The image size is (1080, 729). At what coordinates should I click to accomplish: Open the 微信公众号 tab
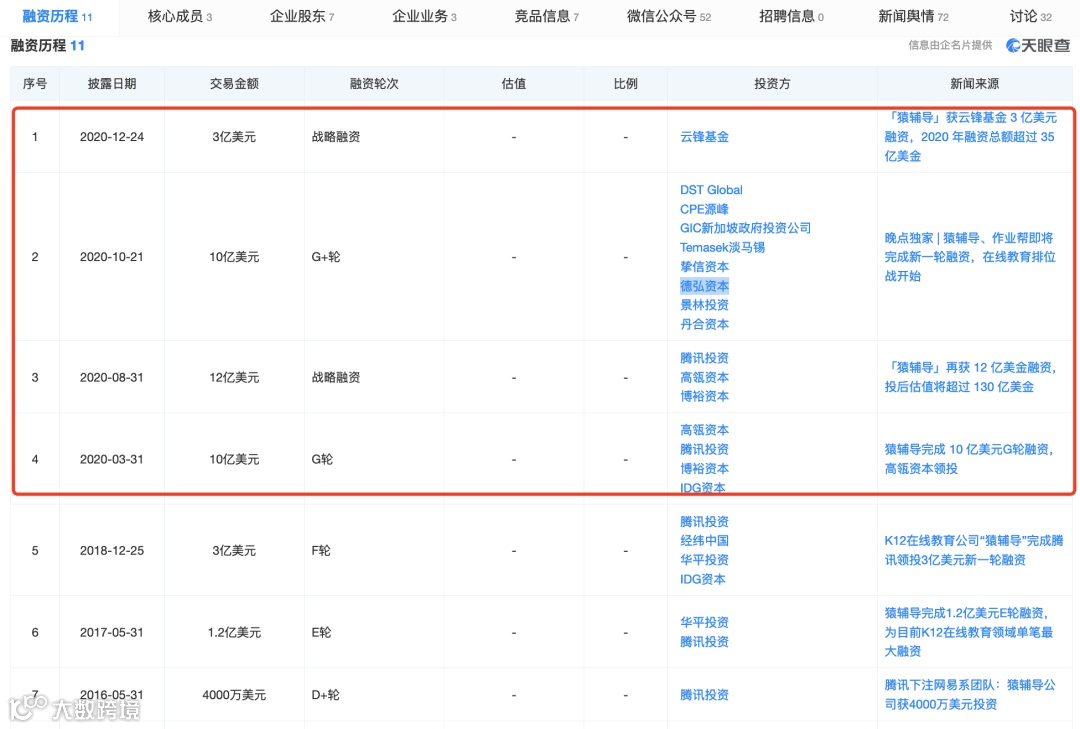[x=669, y=16]
